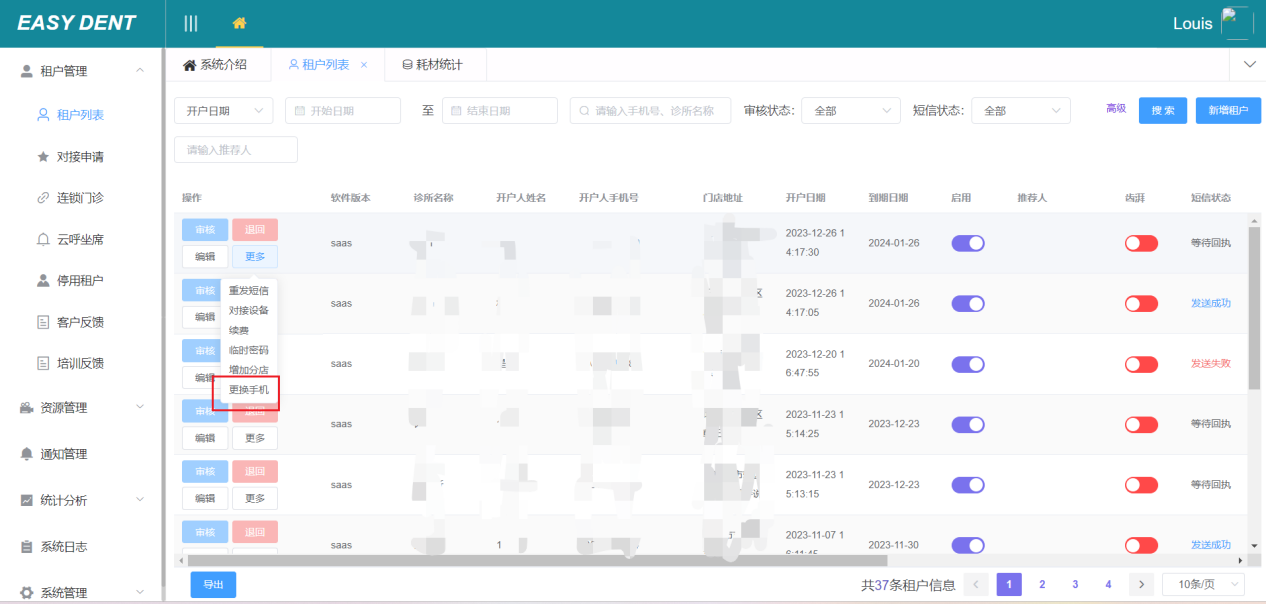
Task: Toggle 启用 switch for 2024-01-20 expiry row
Action: pyautogui.click(x=968, y=364)
